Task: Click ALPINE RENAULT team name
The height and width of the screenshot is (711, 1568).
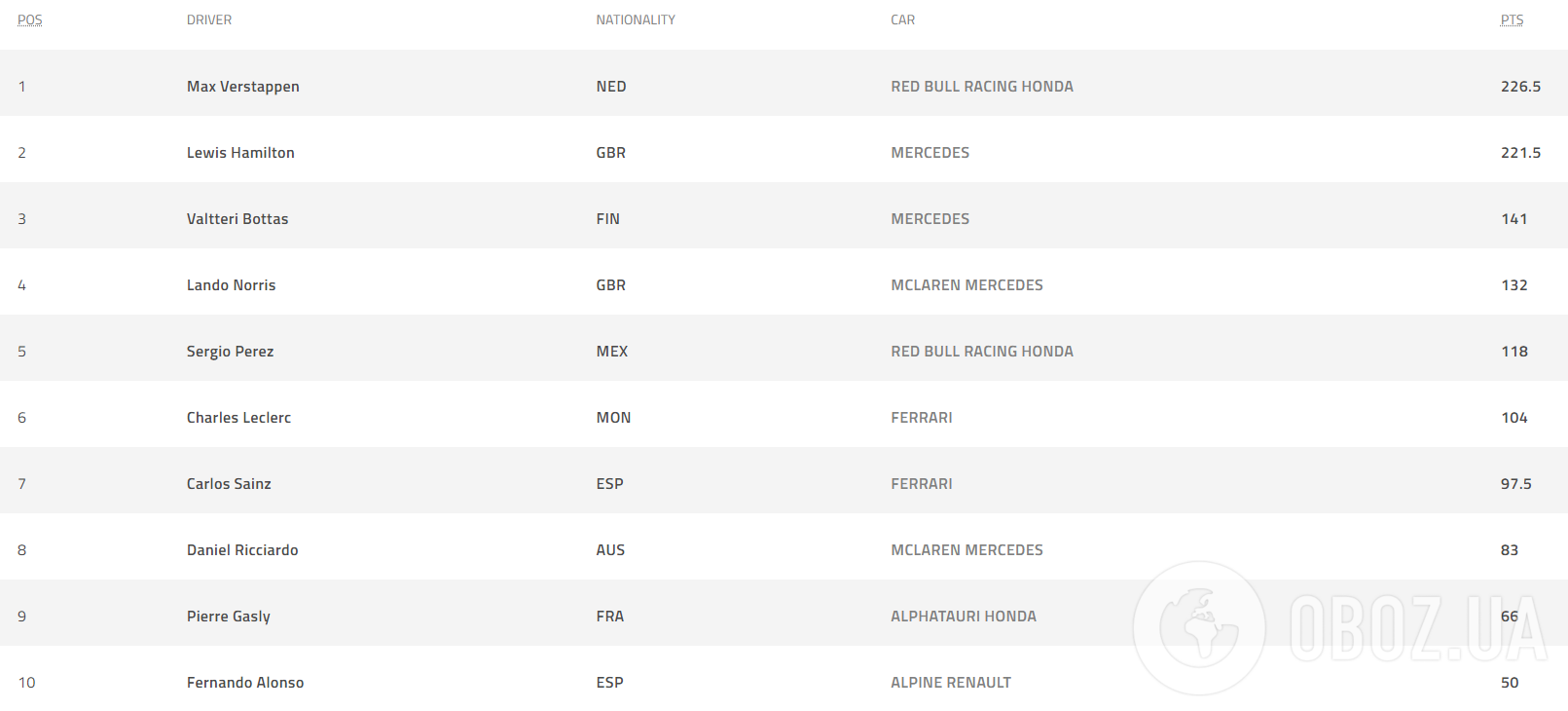Action: tap(951, 683)
